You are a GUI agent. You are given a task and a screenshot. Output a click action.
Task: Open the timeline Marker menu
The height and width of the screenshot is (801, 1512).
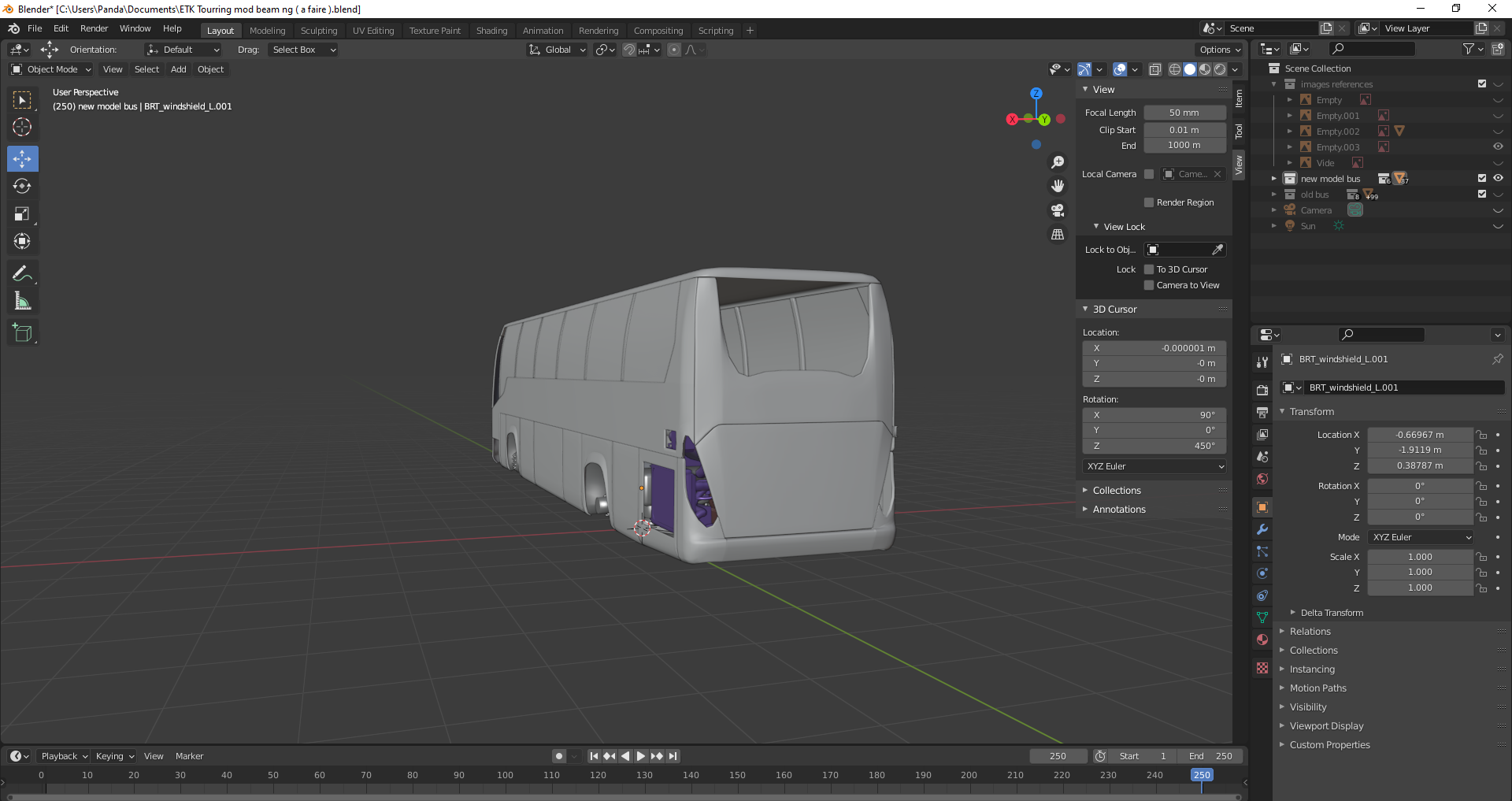point(189,756)
